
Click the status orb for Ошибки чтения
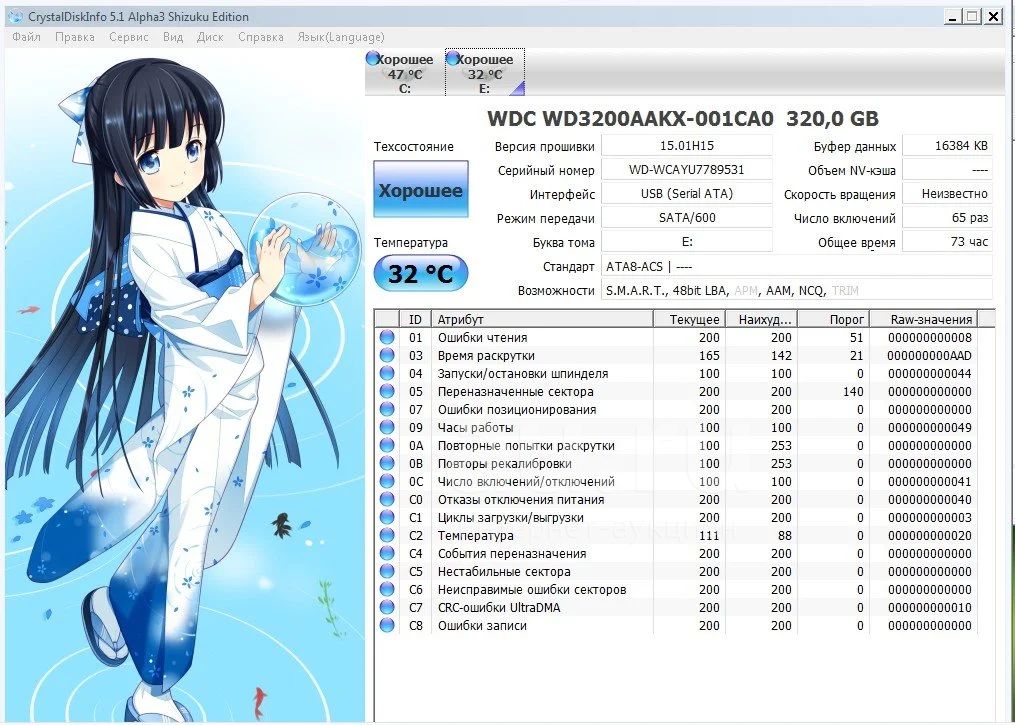(387, 337)
